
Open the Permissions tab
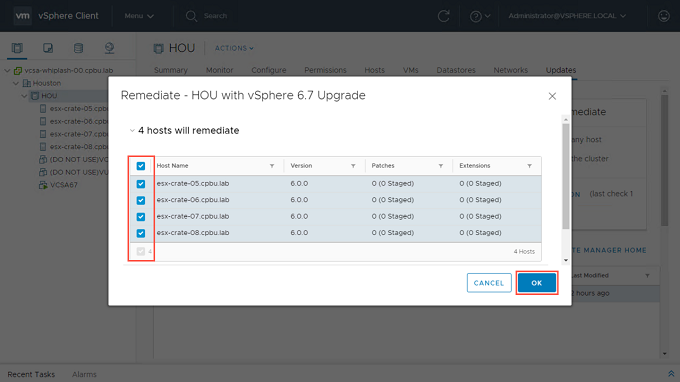click(x=325, y=70)
